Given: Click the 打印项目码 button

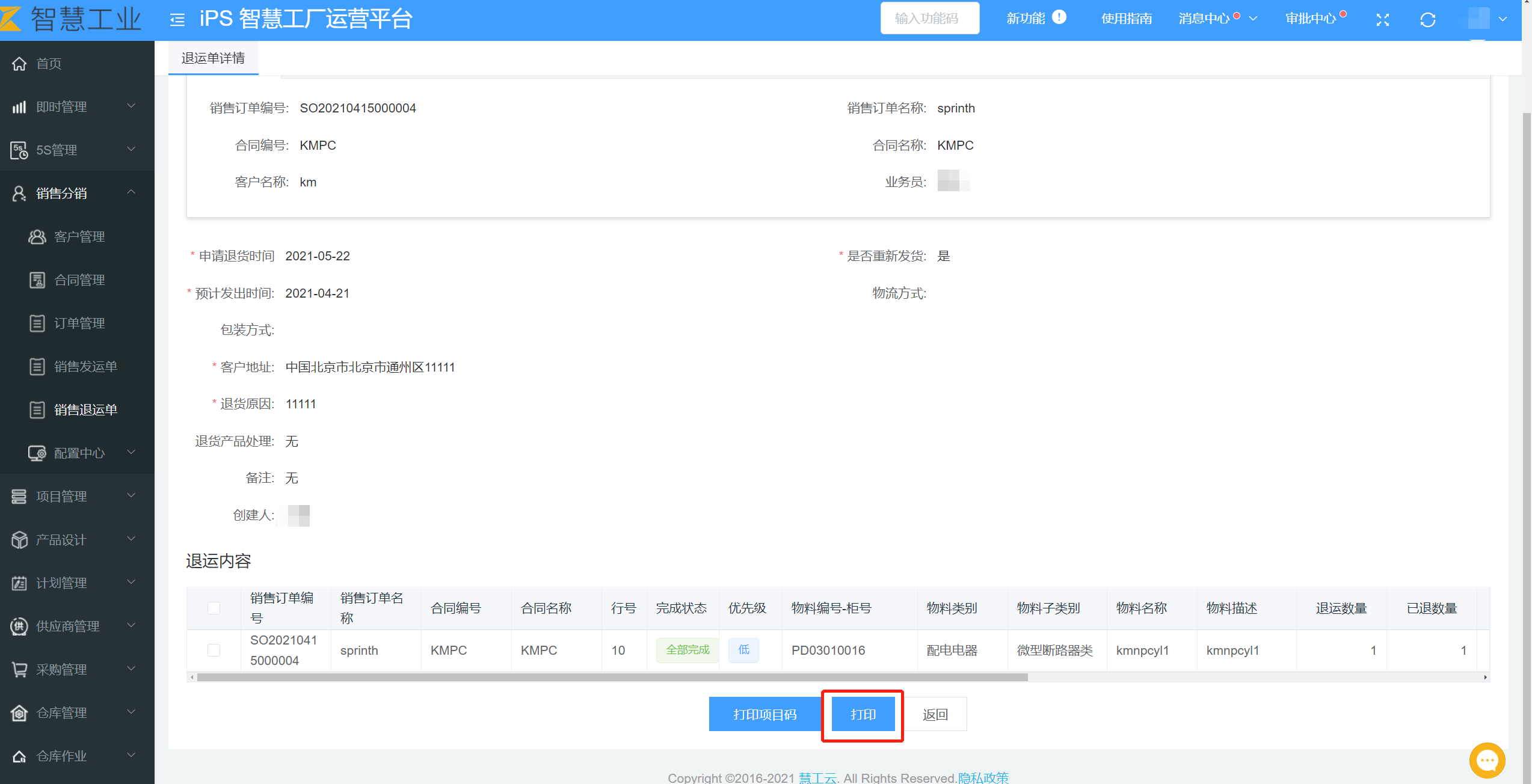Looking at the screenshot, I should (x=764, y=714).
